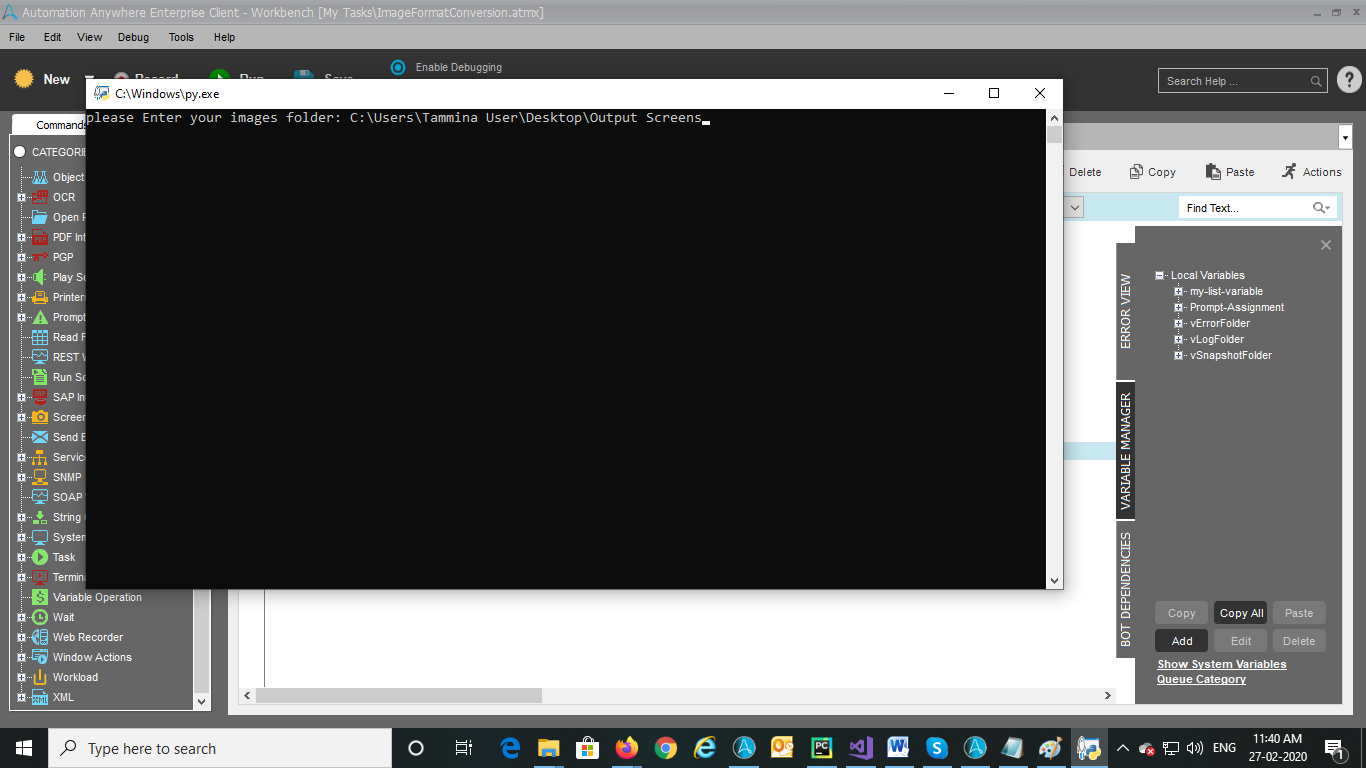Click the taskbar clock showing 11:40 AM
1366x768 pixels.
[1277, 748]
